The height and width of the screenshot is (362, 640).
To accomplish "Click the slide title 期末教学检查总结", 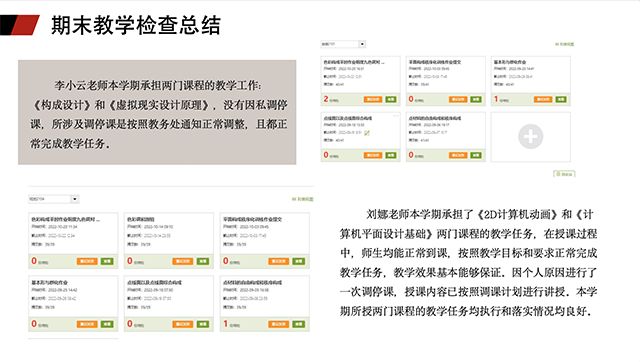I will pyautogui.click(x=136, y=25).
